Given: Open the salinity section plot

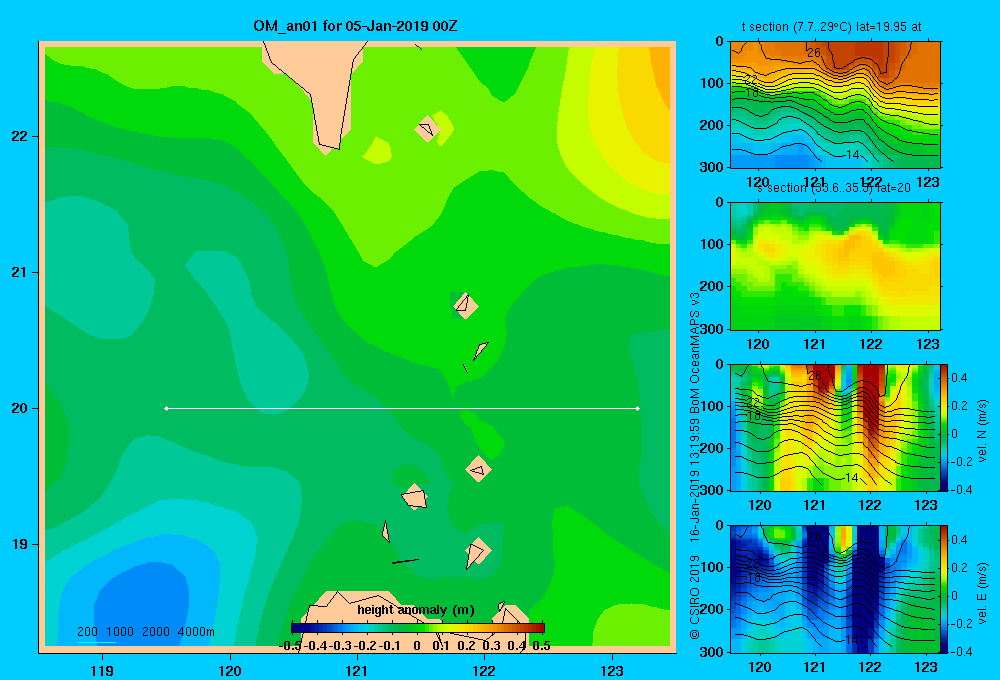Looking at the screenshot, I should click(835, 266).
